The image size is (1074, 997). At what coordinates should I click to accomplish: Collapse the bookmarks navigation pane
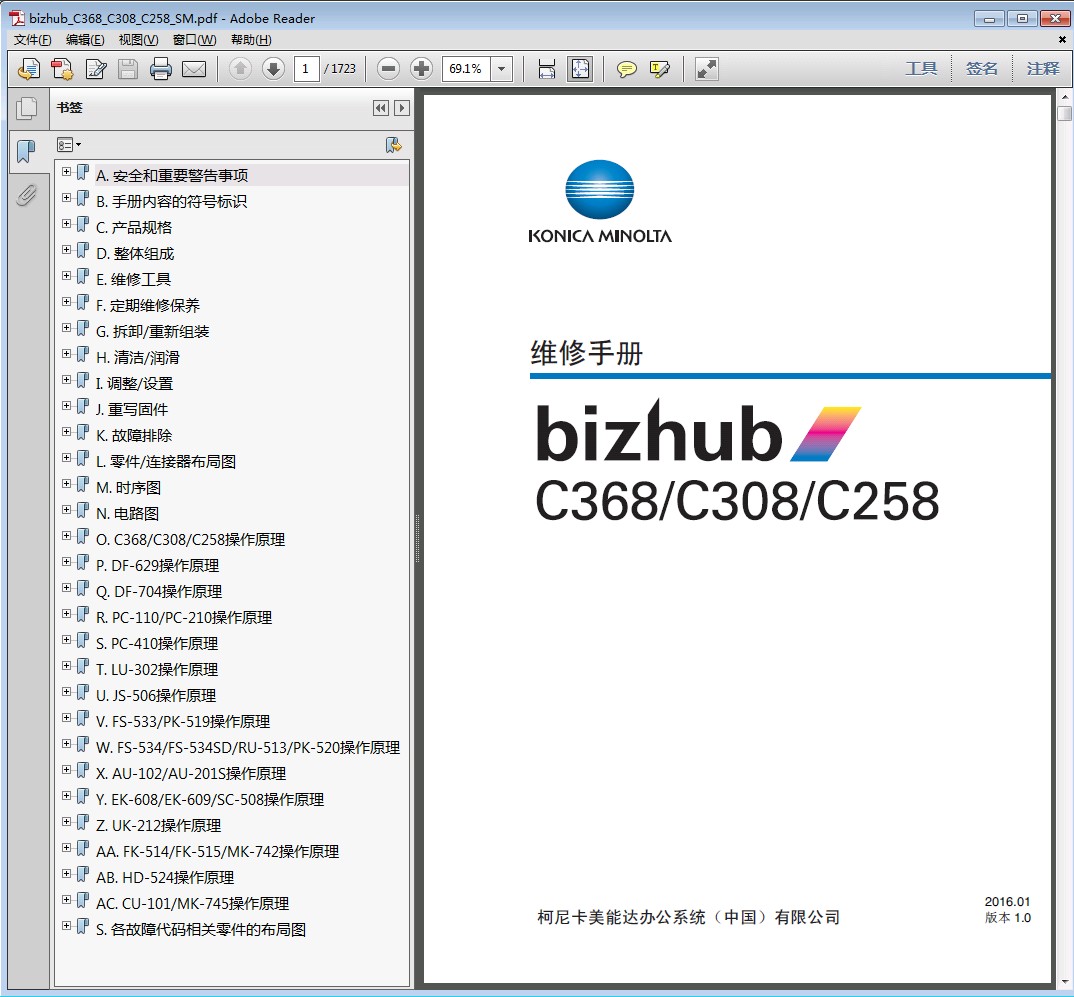[x=381, y=108]
